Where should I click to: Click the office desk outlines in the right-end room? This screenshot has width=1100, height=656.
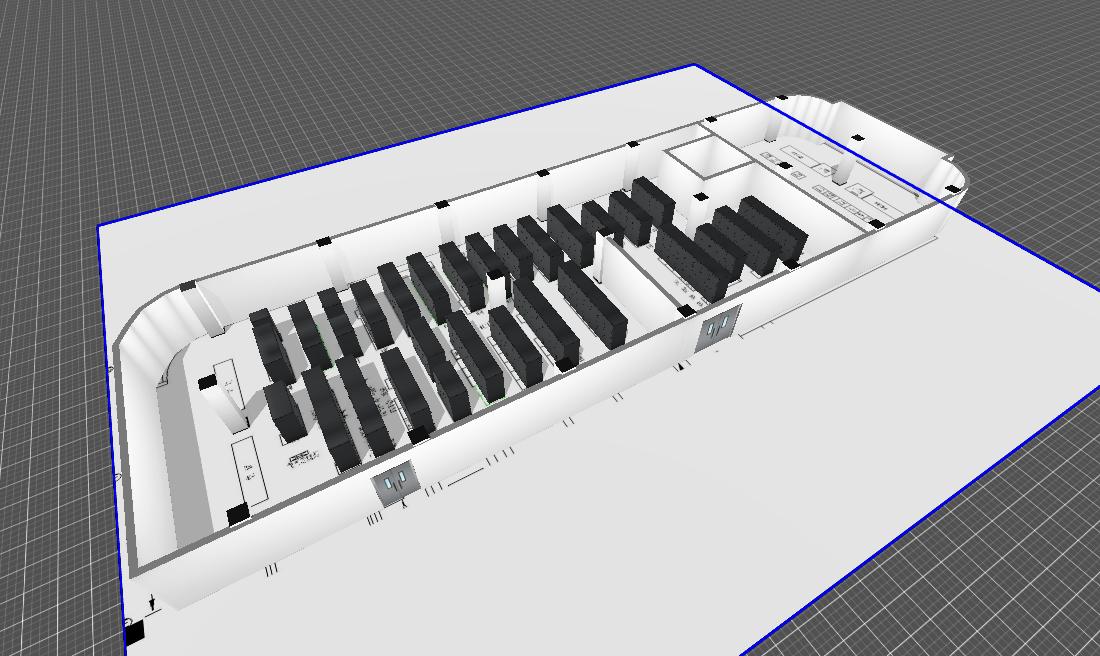click(822, 178)
